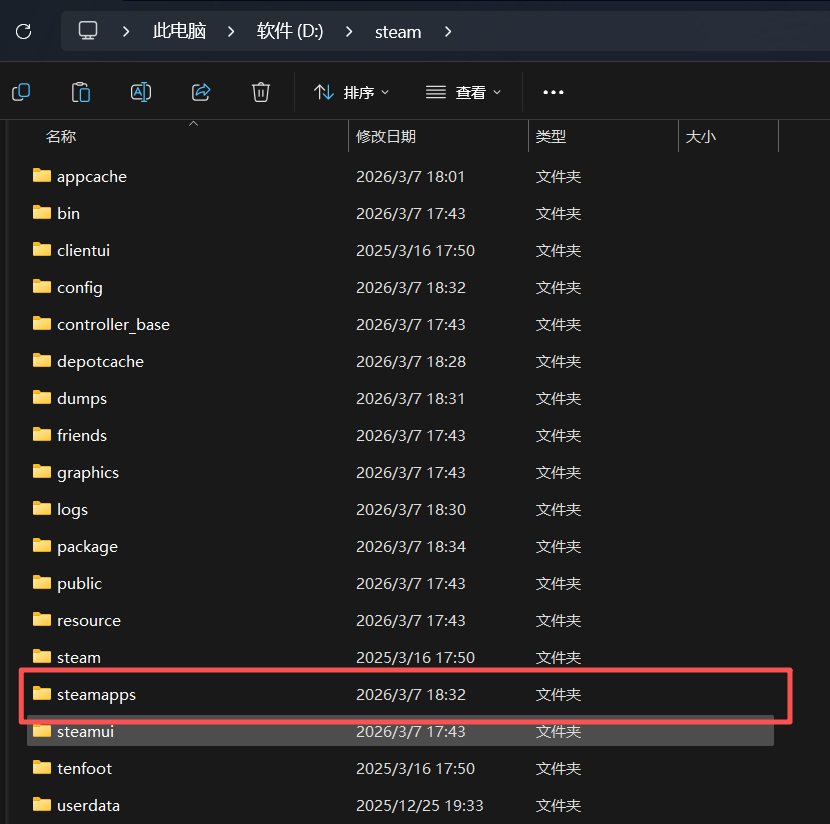Select the controller_base folder icon
This screenshot has height=824, width=830.
(x=42, y=323)
